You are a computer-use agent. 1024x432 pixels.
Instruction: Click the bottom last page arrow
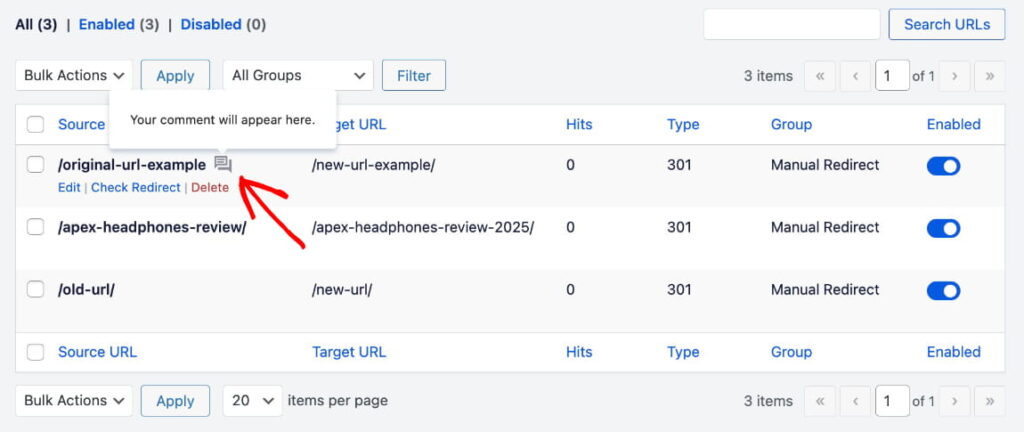(x=990, y=401)
